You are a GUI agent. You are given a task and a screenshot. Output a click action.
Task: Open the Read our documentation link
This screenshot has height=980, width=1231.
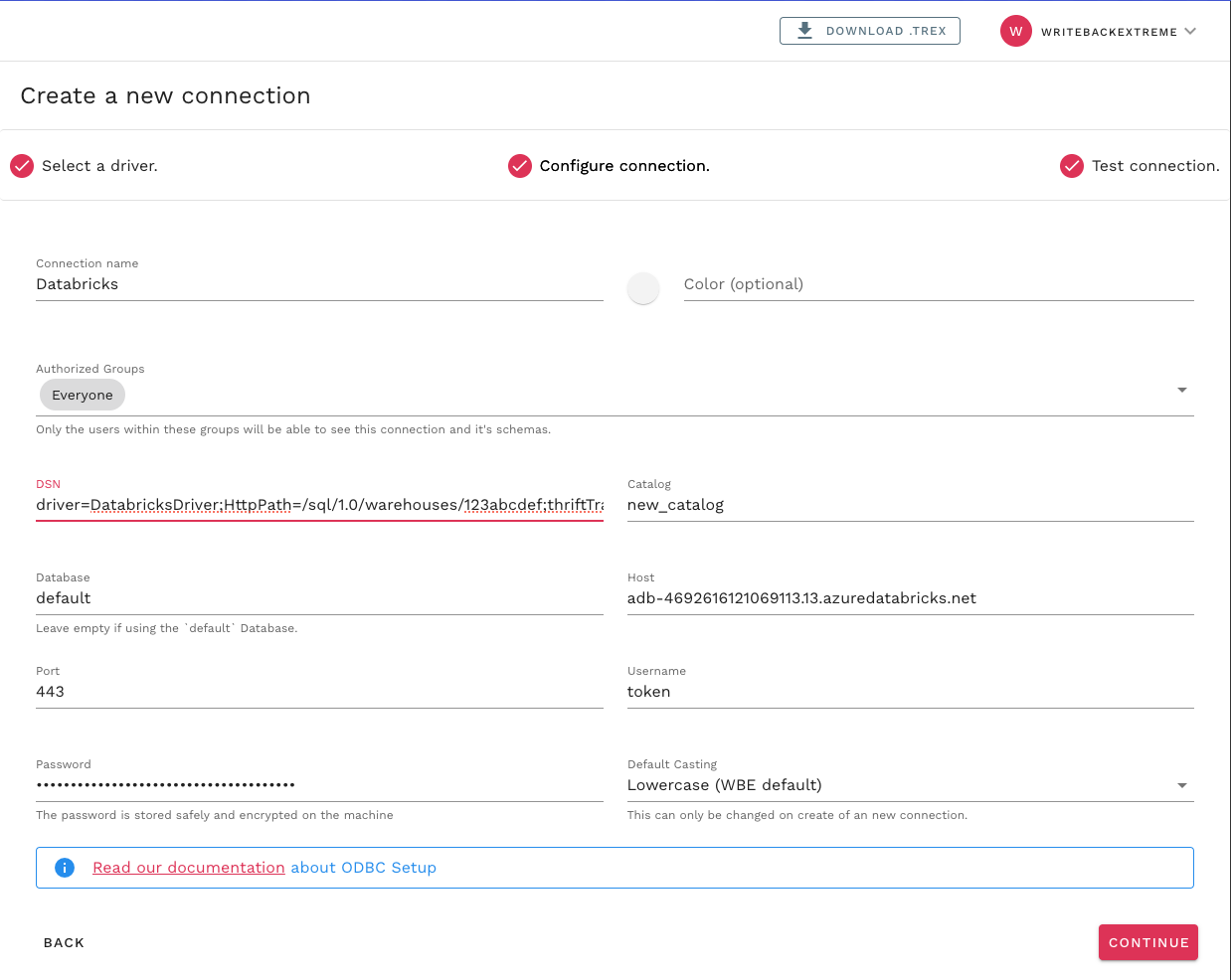[x=189, y=868]
